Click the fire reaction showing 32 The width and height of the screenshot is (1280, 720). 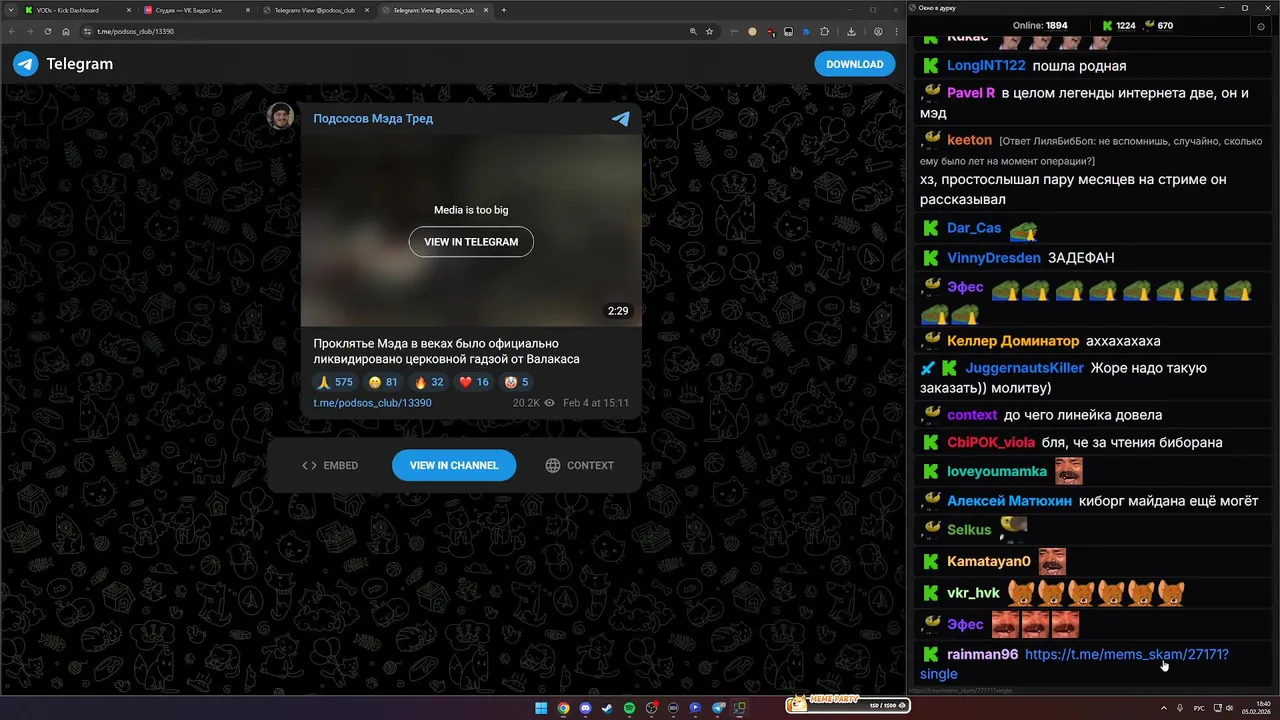(428, 382)
